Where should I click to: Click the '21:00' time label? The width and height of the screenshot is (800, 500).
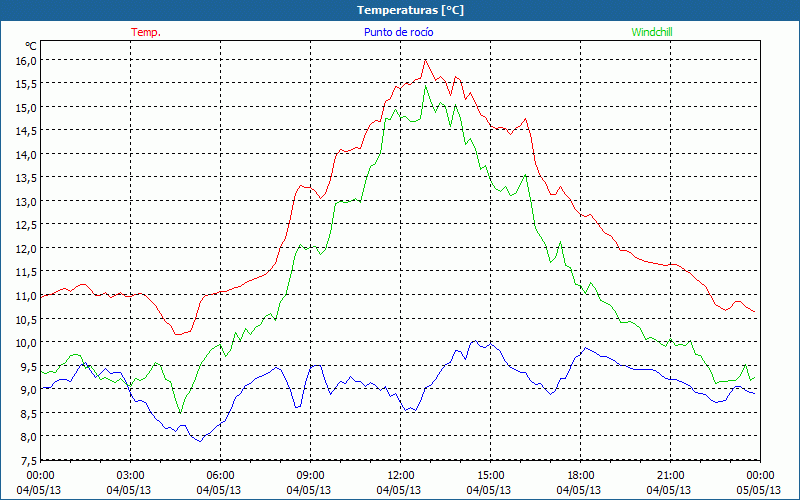[670, 475]
